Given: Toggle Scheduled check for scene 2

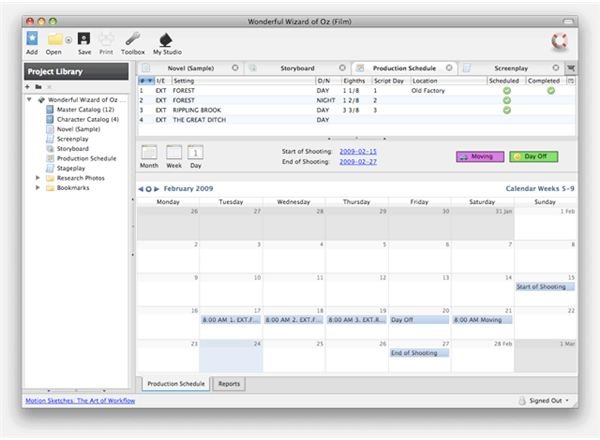Looking at the screenshot, I should pos(507,100).
